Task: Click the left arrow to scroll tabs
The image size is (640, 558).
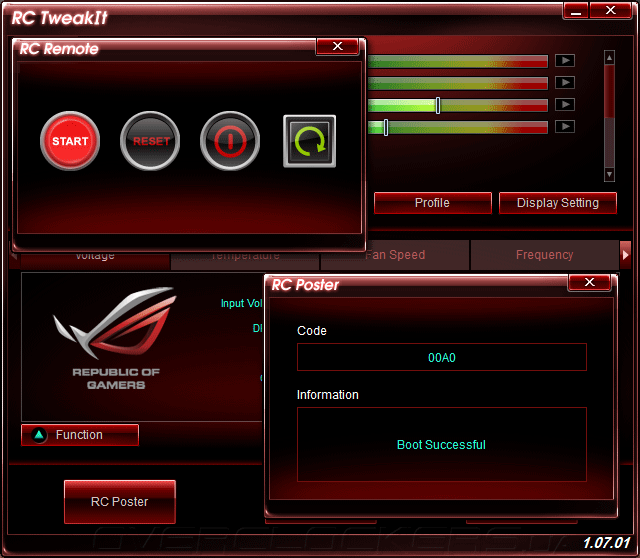Action: [x=14, y=257]
